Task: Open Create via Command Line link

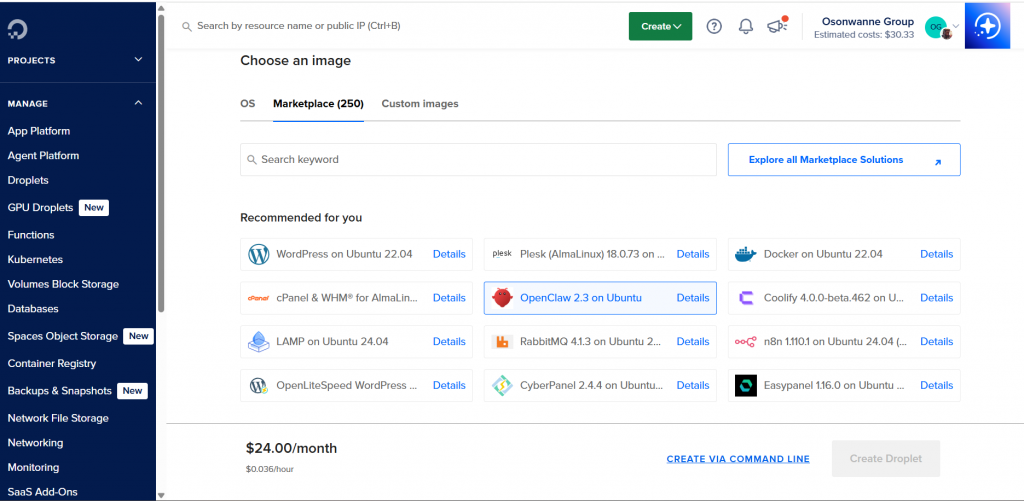Action: 738,459
